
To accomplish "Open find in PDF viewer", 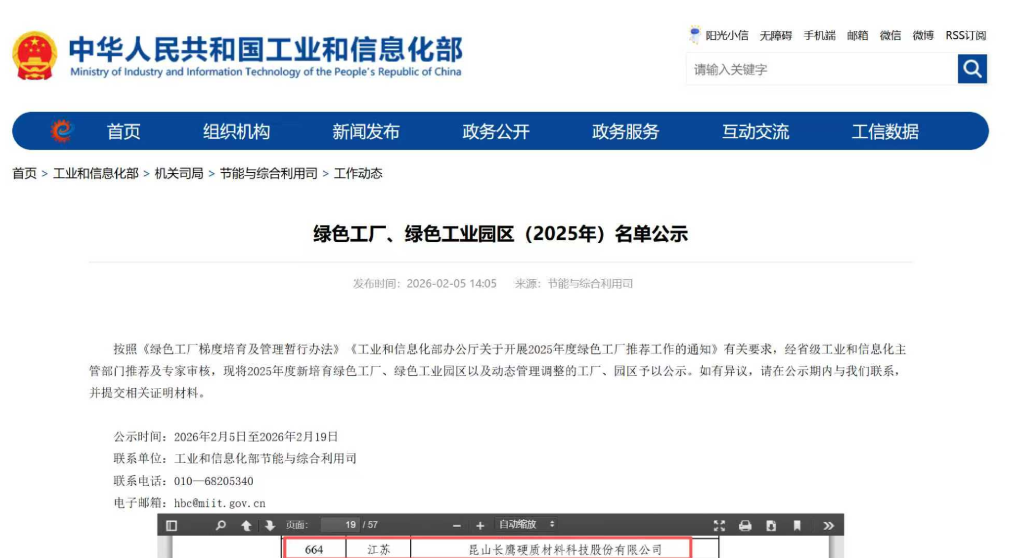I will pyautogui.click(x=221, y=526).
